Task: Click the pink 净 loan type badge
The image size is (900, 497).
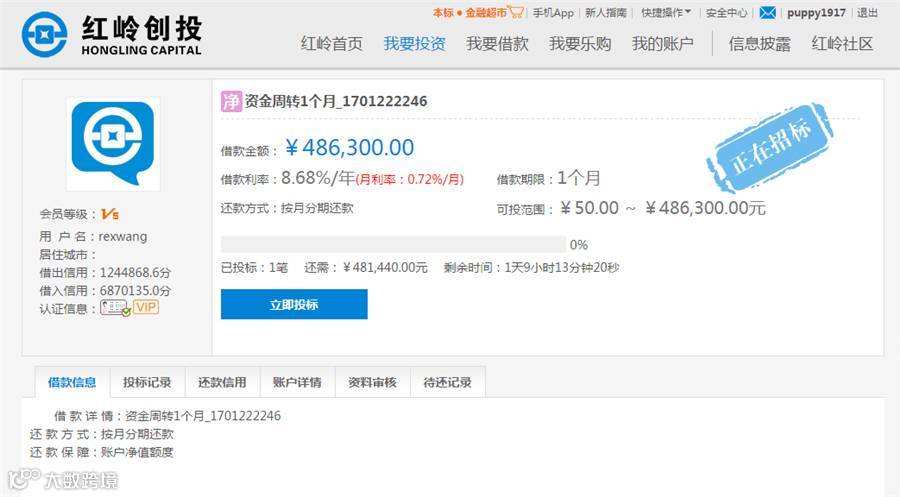Action: 231,102
